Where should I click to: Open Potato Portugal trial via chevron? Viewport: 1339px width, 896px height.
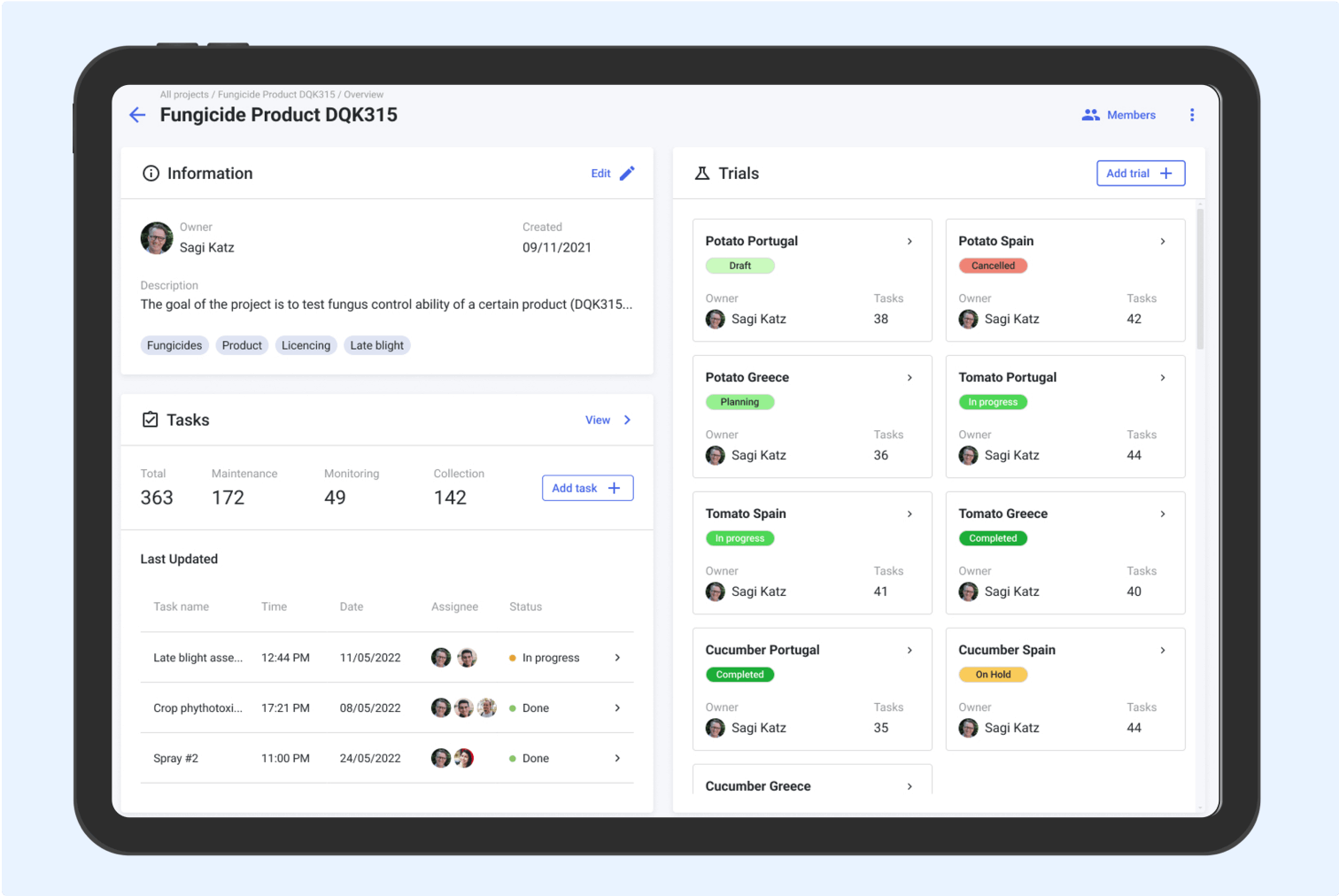[x=909, y=242]
